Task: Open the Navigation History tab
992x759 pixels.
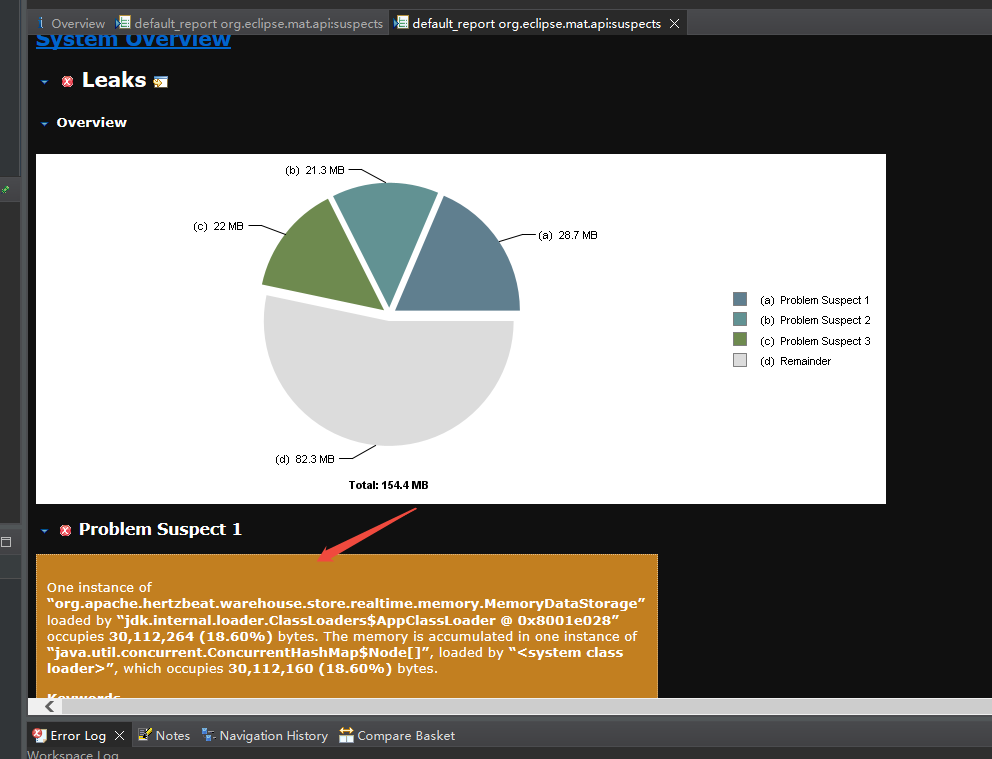Action: click(264, 736)
